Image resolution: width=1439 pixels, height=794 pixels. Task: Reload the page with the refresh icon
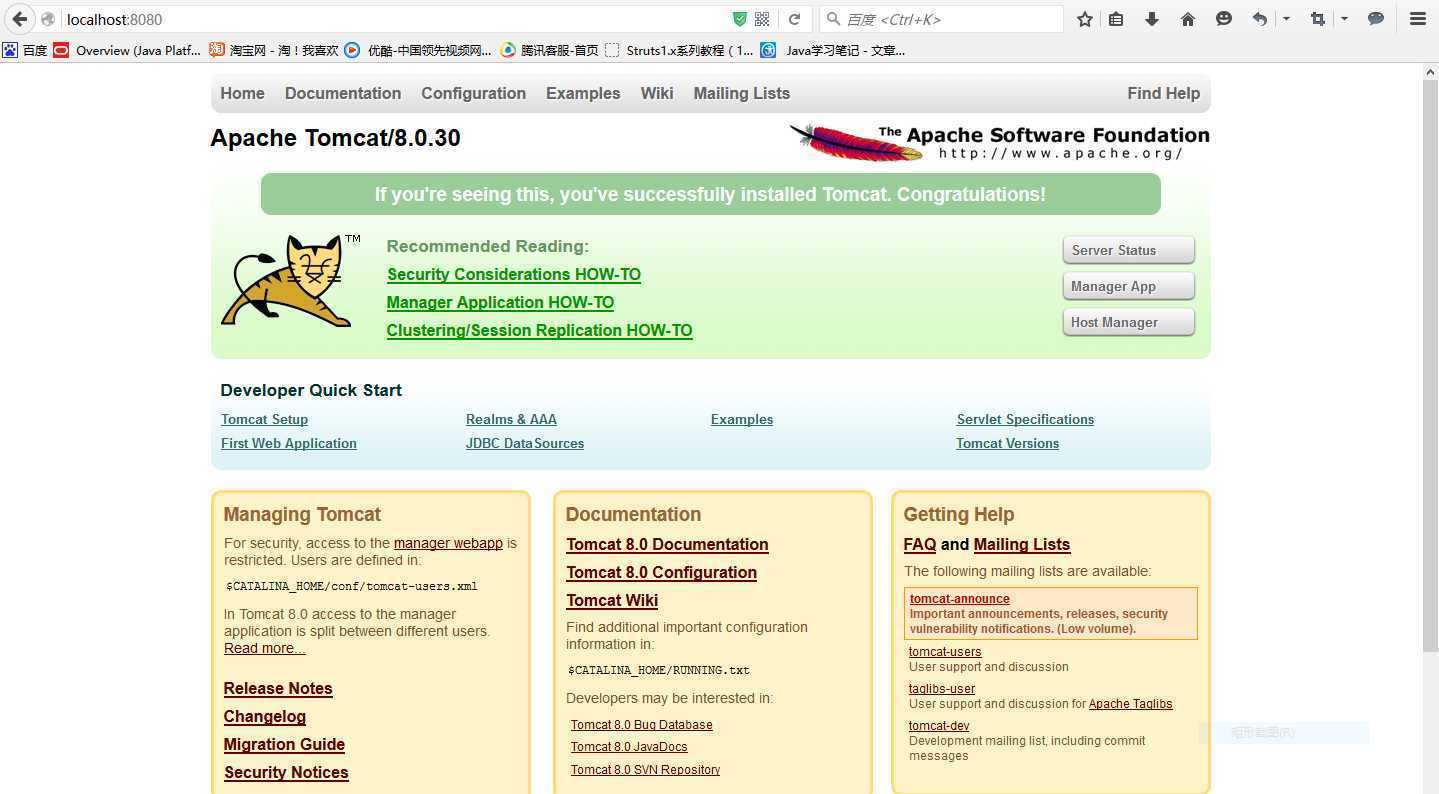[x=794, y=19]
